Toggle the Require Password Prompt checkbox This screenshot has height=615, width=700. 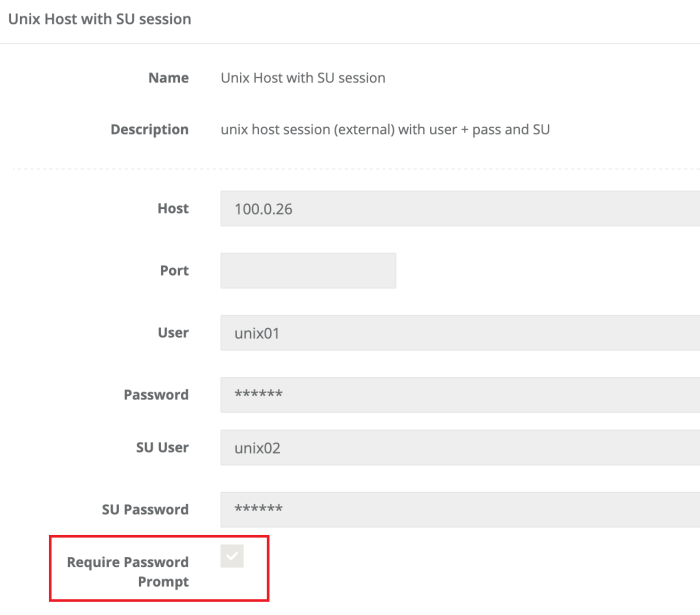tap(232, 556)
